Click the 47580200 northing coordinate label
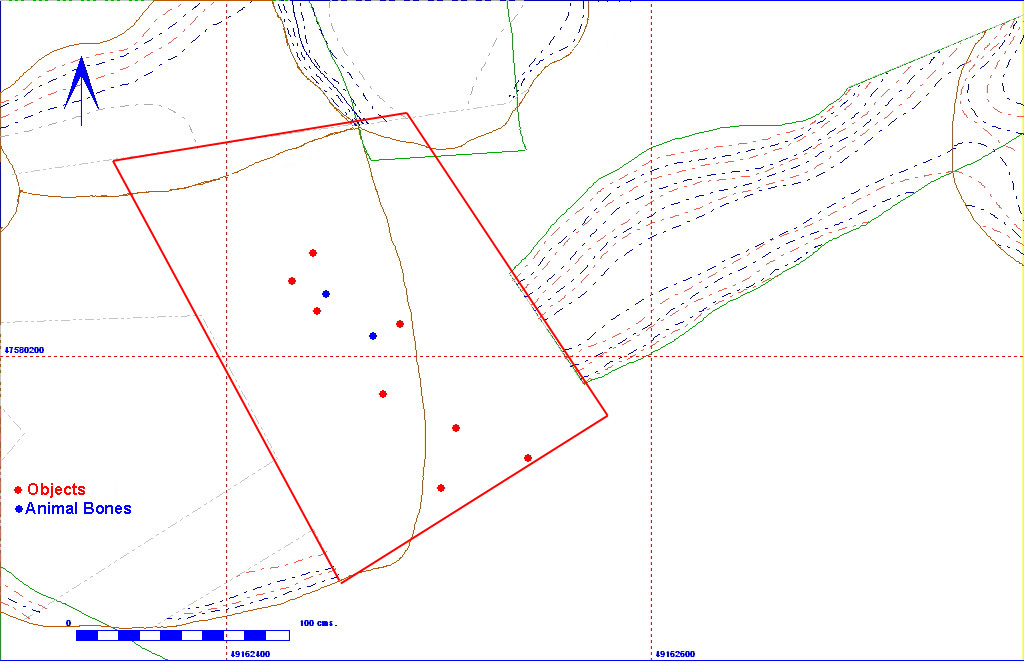The image size is (1024, 661). 24,350
